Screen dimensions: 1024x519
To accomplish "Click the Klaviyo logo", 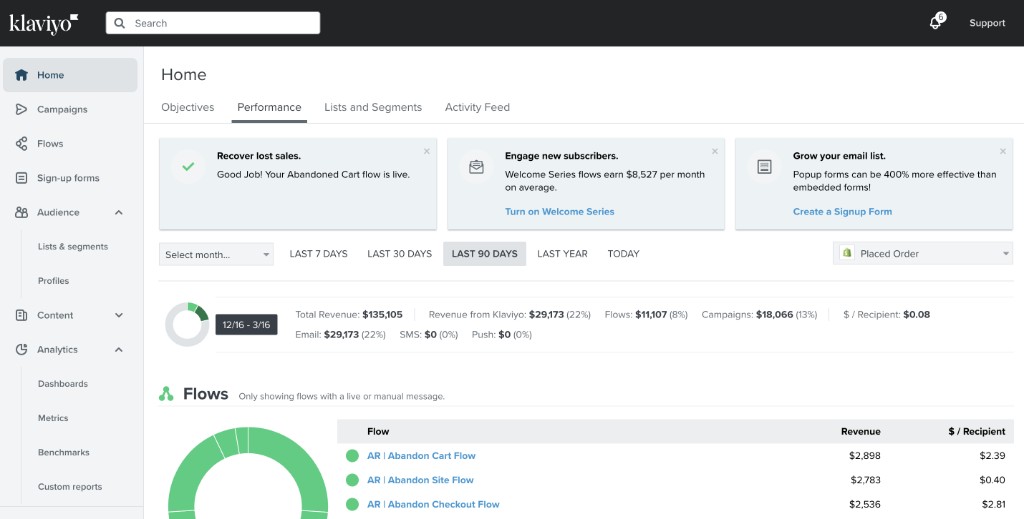I will tap(44, 24).
